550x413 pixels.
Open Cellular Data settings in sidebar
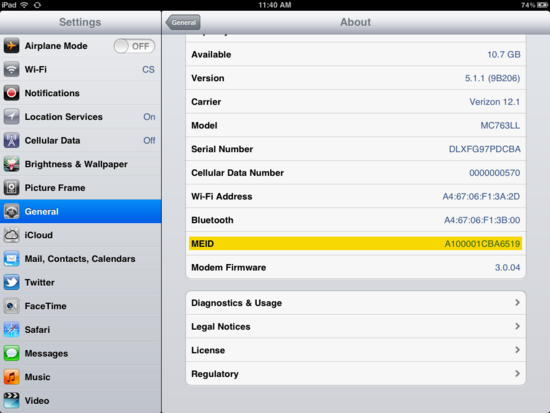click(x=81, y=140)
